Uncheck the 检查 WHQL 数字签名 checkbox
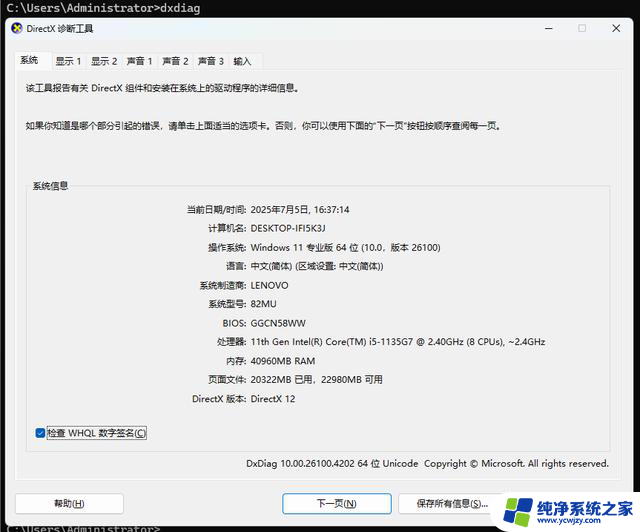Viewport: 640px width, 532px height. click(40, 433)
